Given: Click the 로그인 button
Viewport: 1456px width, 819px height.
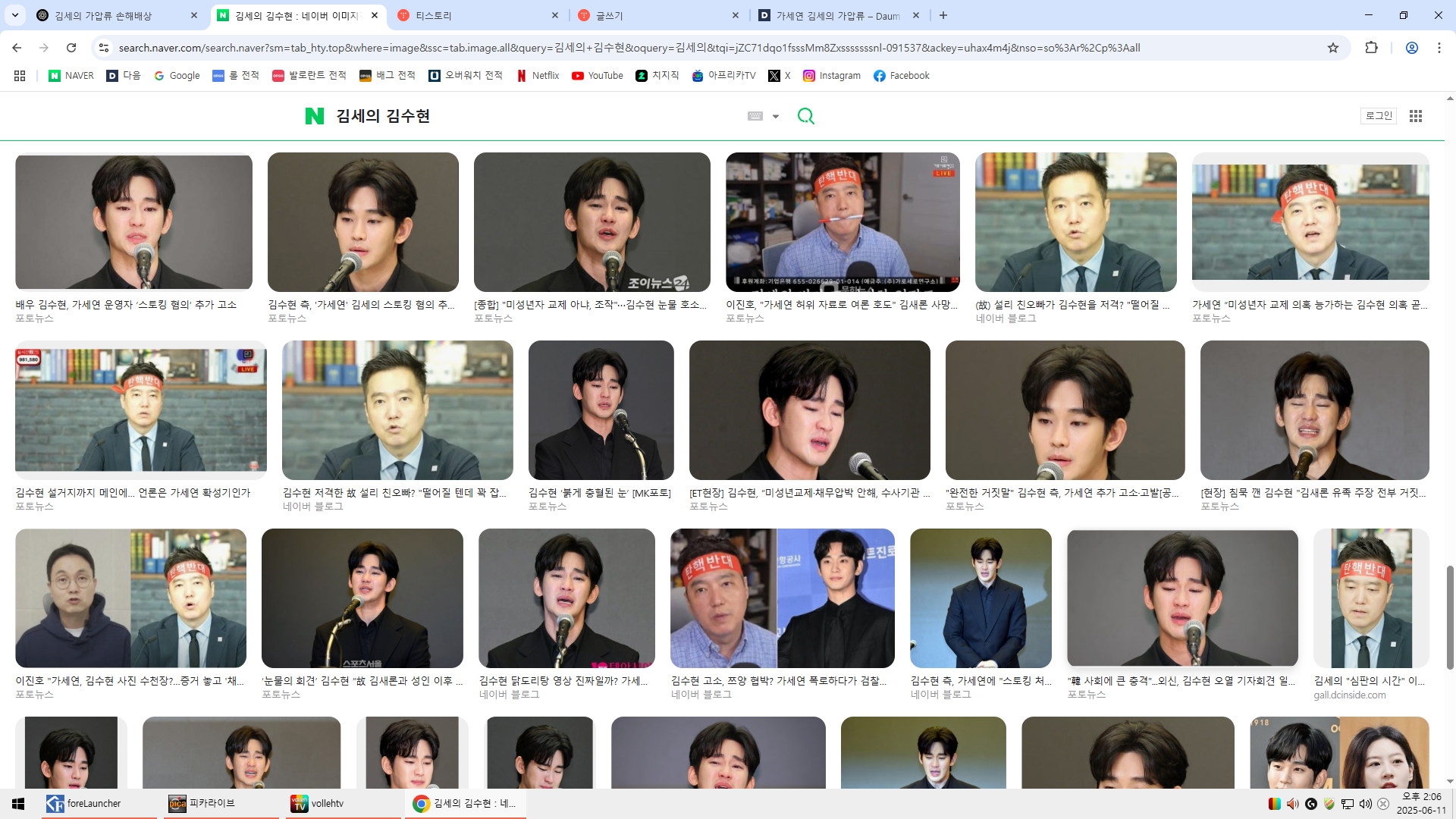Looking at the screenshot, I should tap(1379, 115).
